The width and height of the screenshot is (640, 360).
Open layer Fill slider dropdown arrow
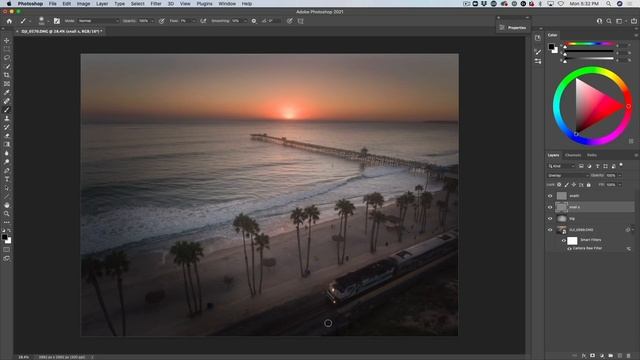tap(620, 185)
